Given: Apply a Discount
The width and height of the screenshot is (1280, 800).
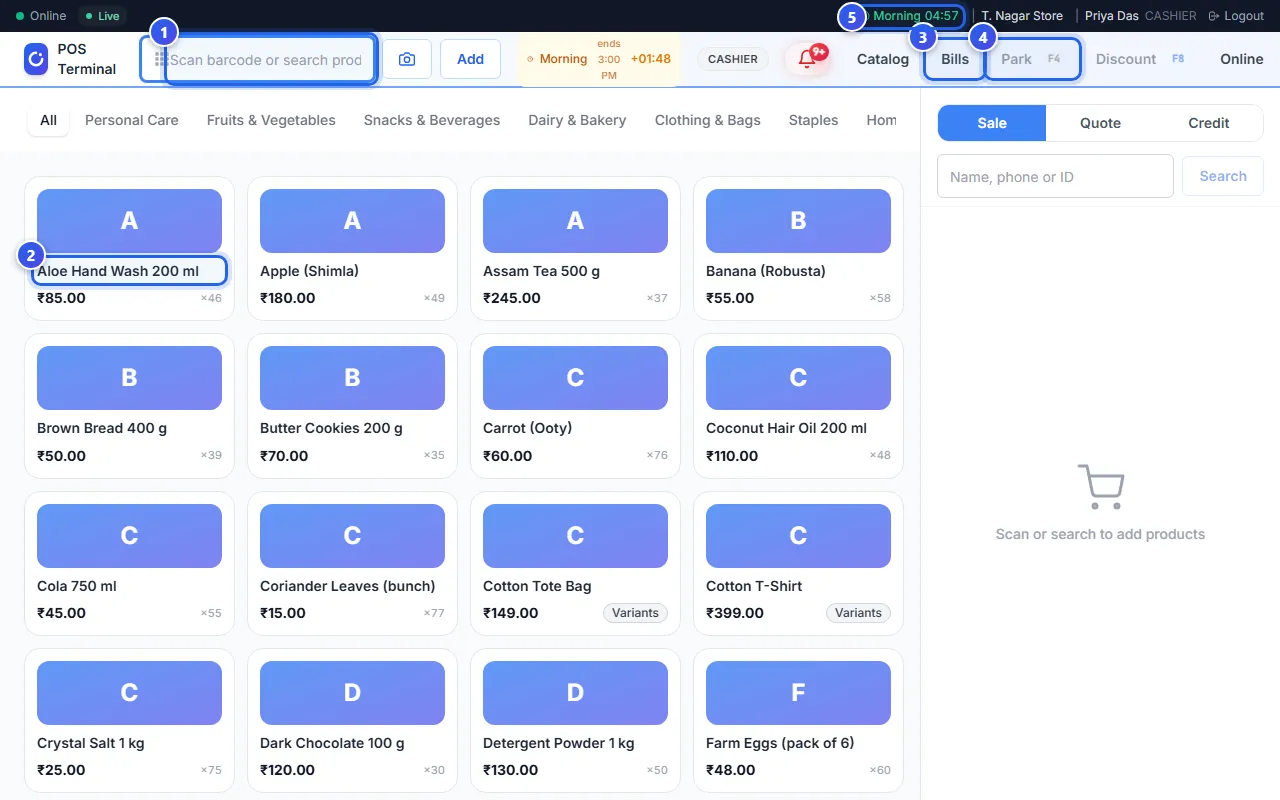Looking at the screenshot, I should point(1140,59).
